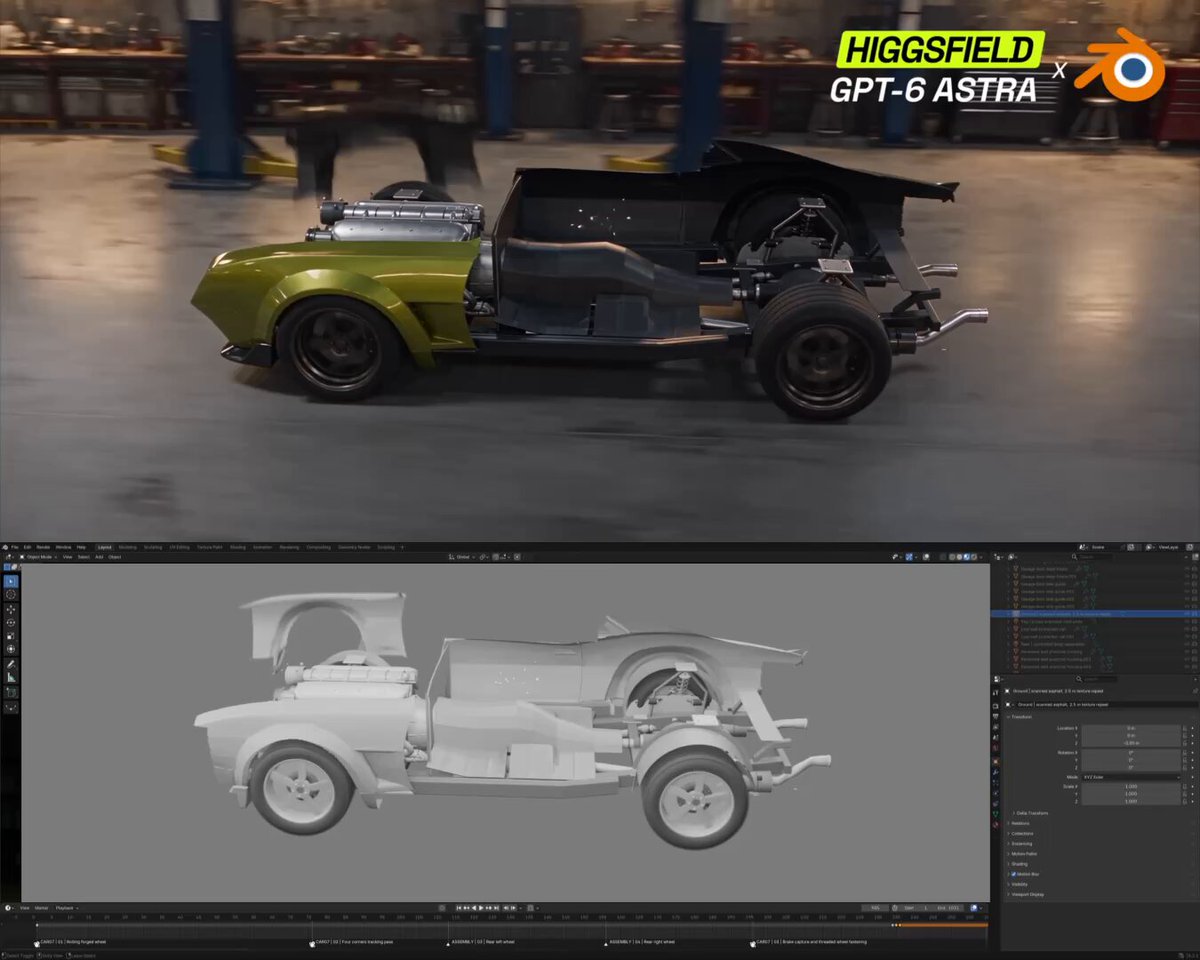Activate the Move tool
1200x960 pixels.
point(11,609)
